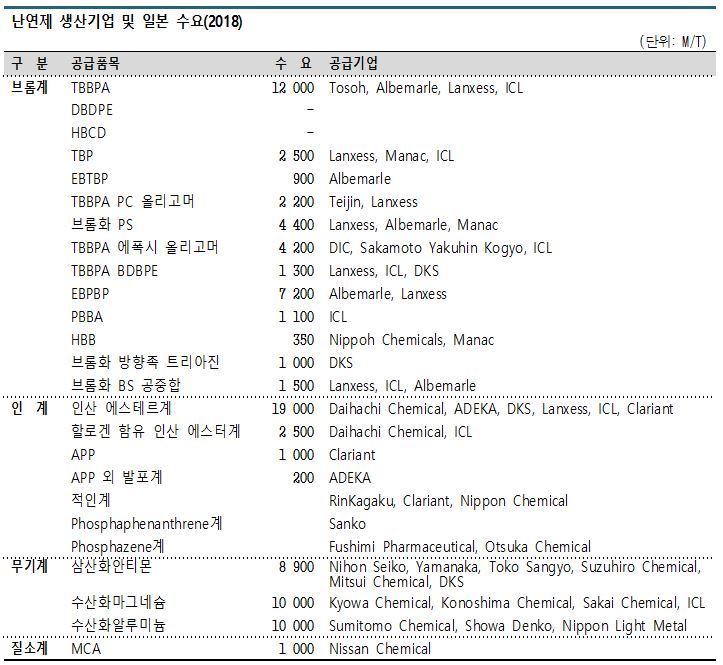Screen dimensions: 723x665
Task: Select the '브롬계' category cell
Action: tap(29, 87)
